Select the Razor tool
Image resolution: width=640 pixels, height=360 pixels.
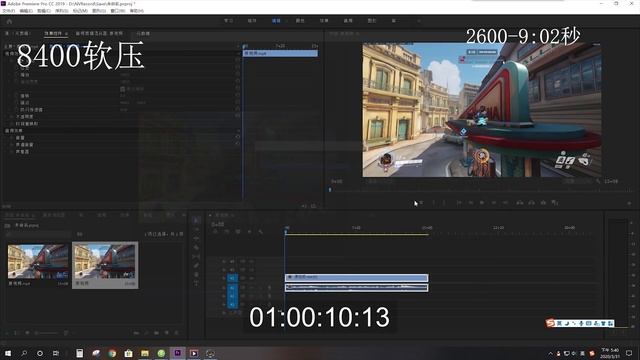(x=196, y=247)
